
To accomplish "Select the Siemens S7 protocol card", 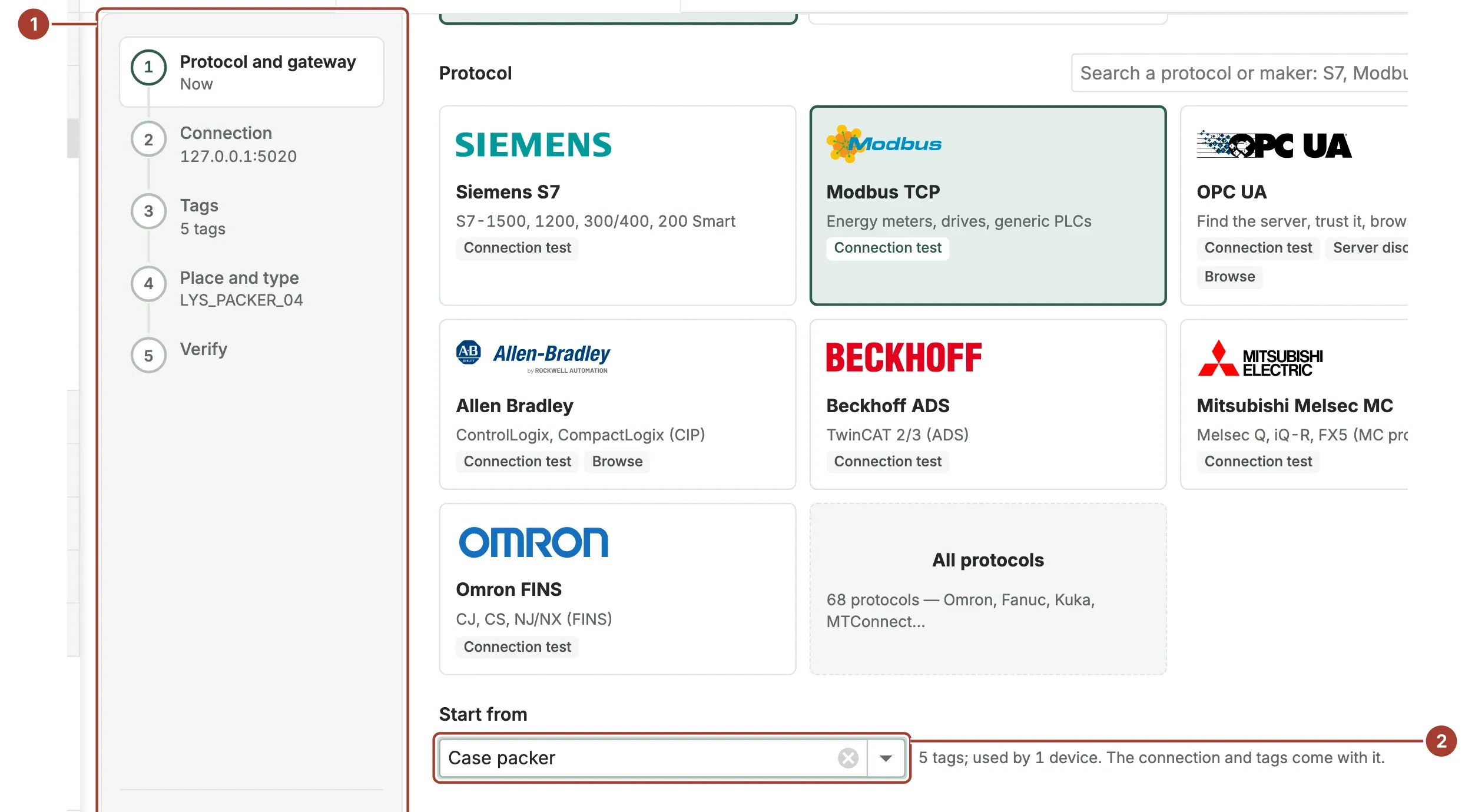I will tap(618, 206).
